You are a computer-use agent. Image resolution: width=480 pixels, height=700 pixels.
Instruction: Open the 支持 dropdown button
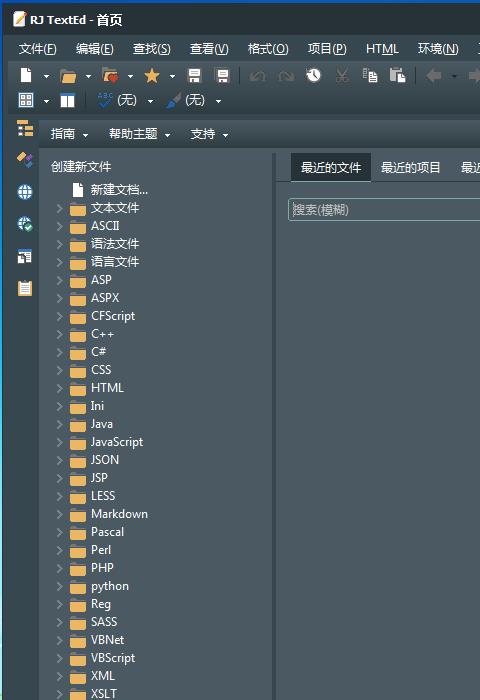click(209, 134)
